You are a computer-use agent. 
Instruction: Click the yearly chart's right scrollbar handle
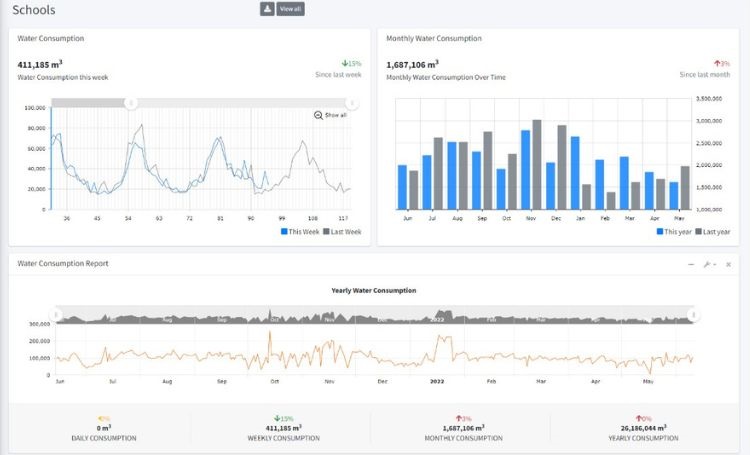(694, 315)
